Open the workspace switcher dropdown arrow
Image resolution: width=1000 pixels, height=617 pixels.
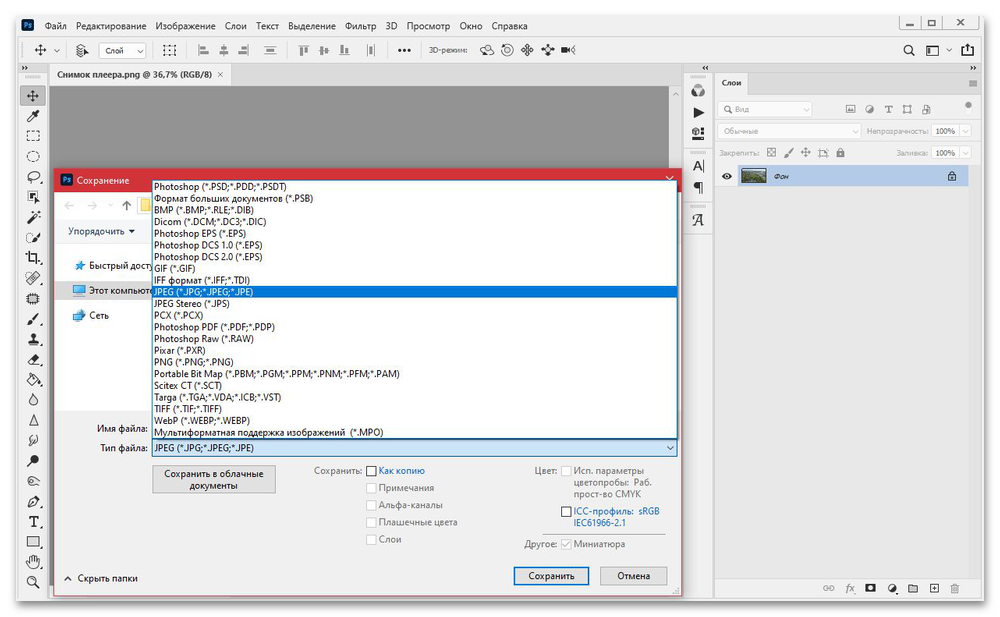pos(949,50)
